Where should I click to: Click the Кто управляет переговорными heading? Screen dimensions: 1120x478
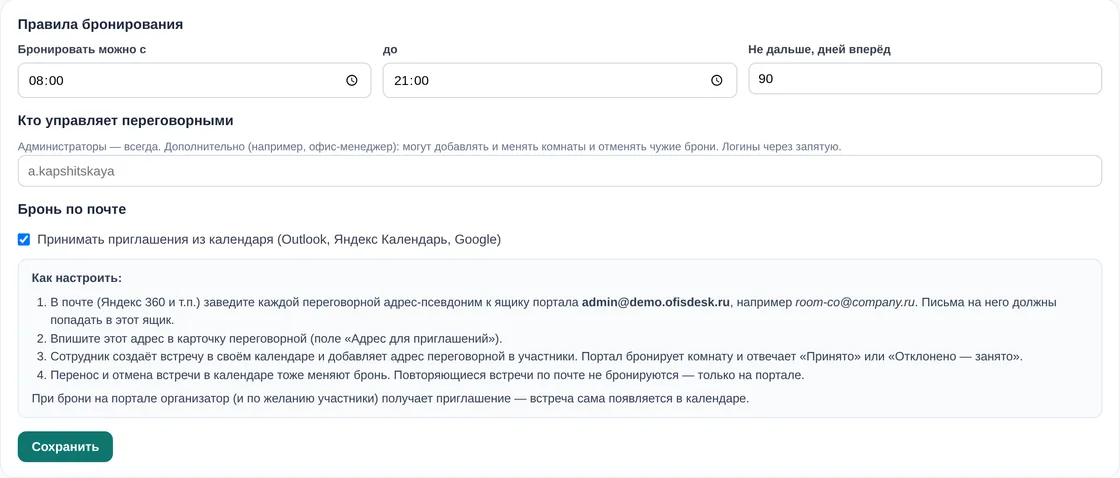(x=126, y=120)
